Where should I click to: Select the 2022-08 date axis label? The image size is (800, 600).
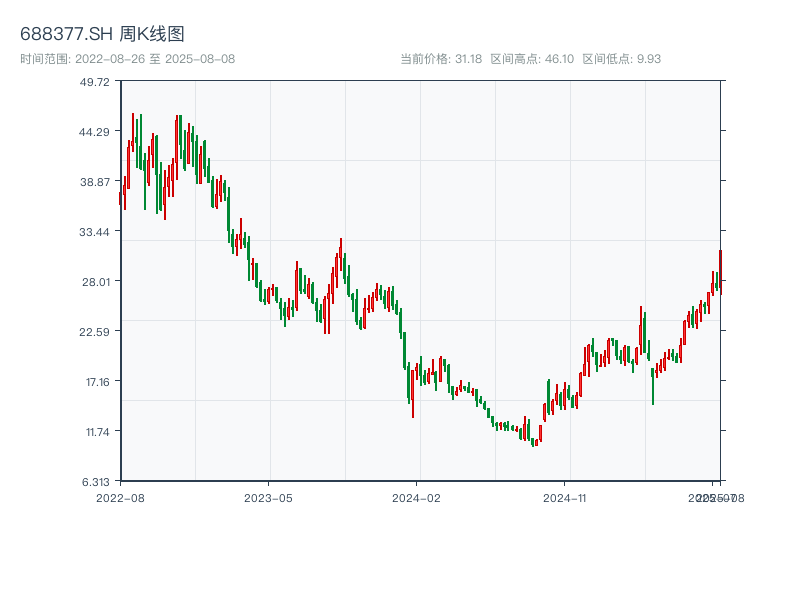pyautogui.click(x=120, y=497)
